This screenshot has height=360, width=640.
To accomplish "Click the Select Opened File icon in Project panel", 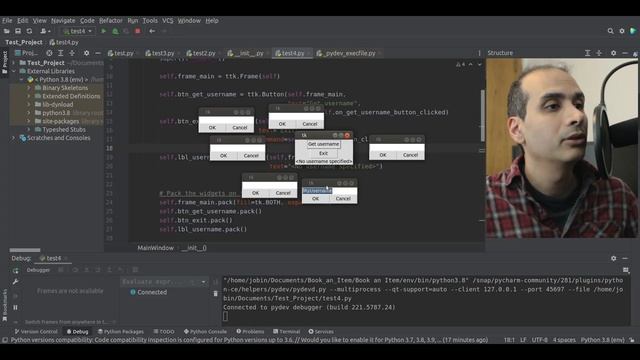I will click(49, 53).
